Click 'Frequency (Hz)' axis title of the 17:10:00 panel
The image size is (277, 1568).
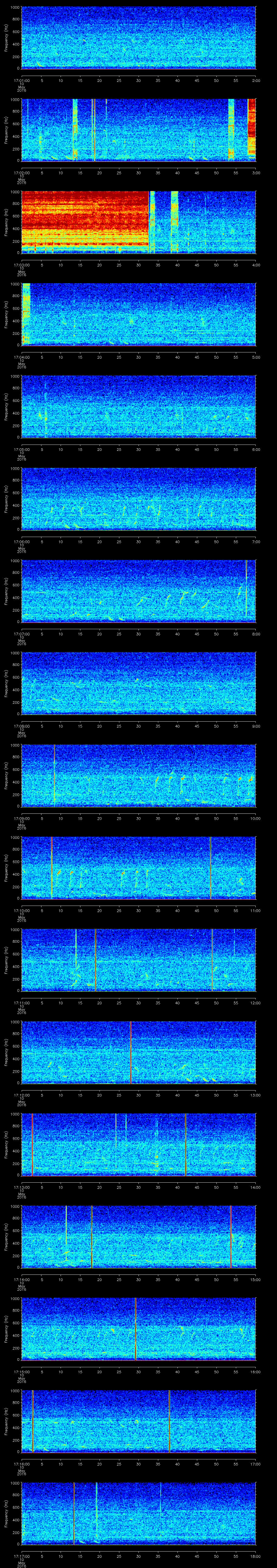[6, 868]
